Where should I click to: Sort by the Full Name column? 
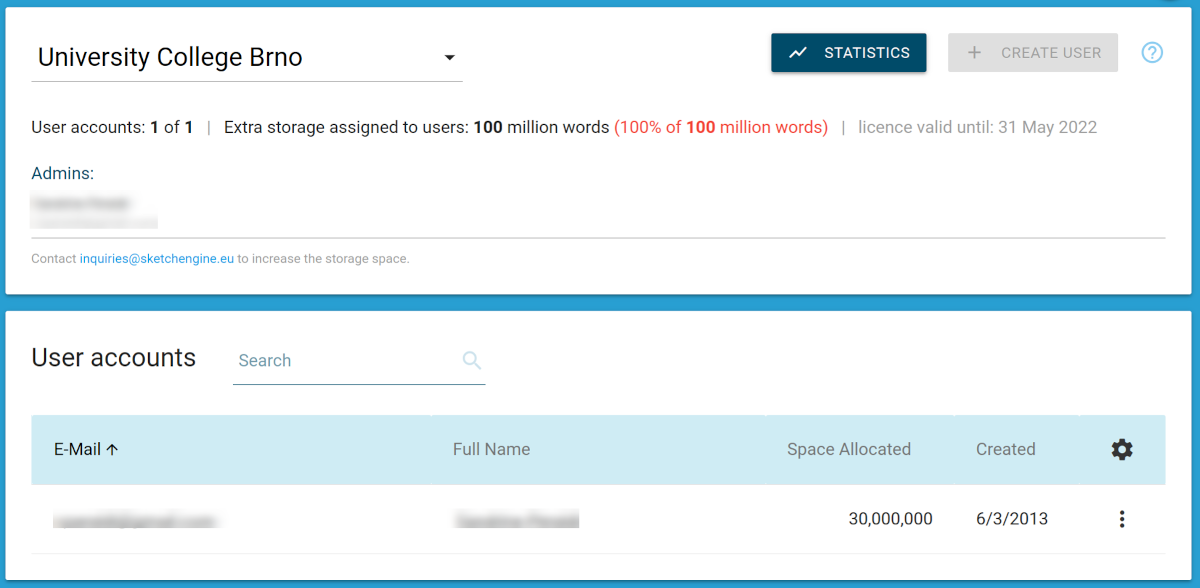coord(491,450)
